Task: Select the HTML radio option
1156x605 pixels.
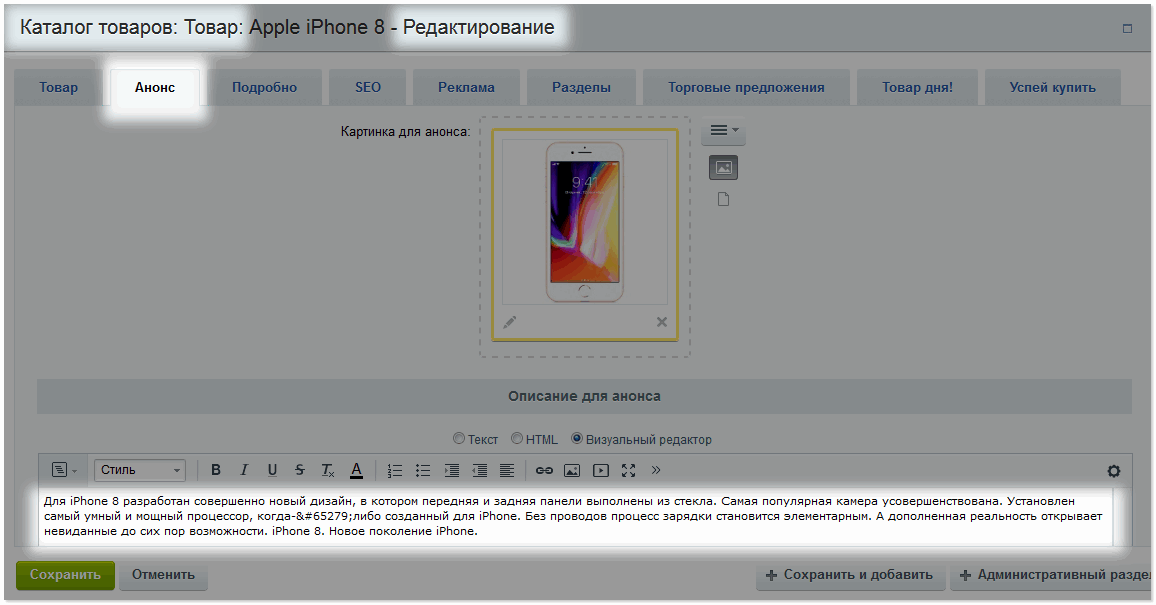Action: coord(517,438)
